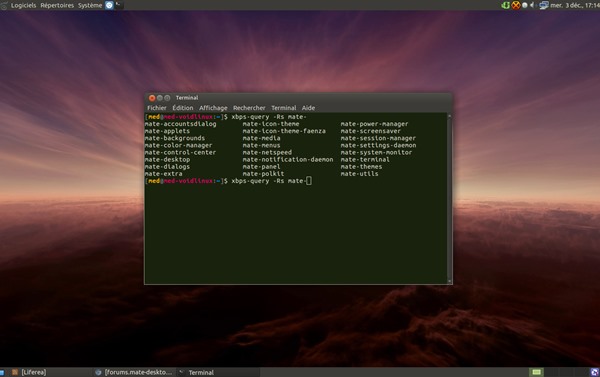Click mate-applets in the terminal output
Viewport: 600px width, 377px height.
click(x=167, y=131)
